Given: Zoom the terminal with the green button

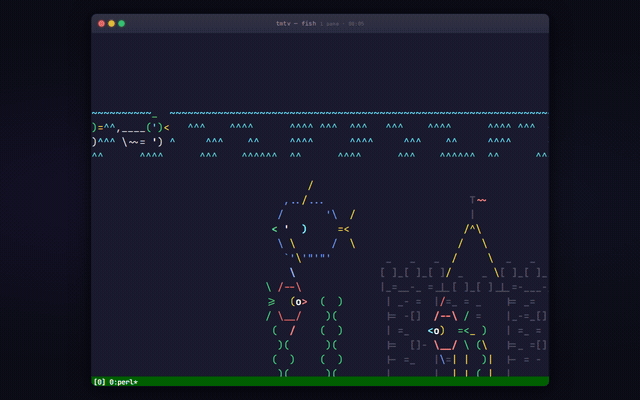Looking at the screenshot, I should [122, 23].
